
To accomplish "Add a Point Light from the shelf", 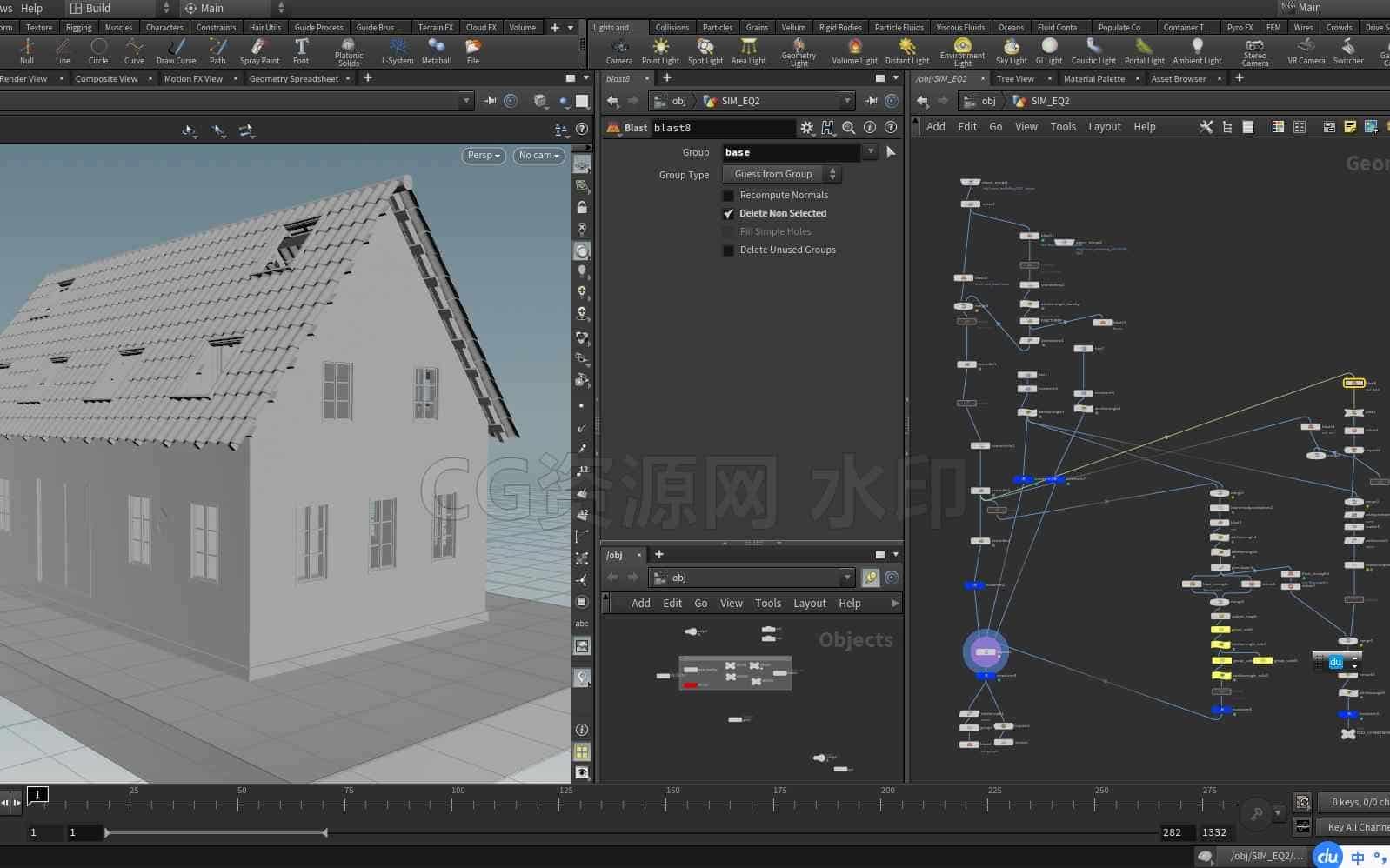I will (x=660, y=51).
